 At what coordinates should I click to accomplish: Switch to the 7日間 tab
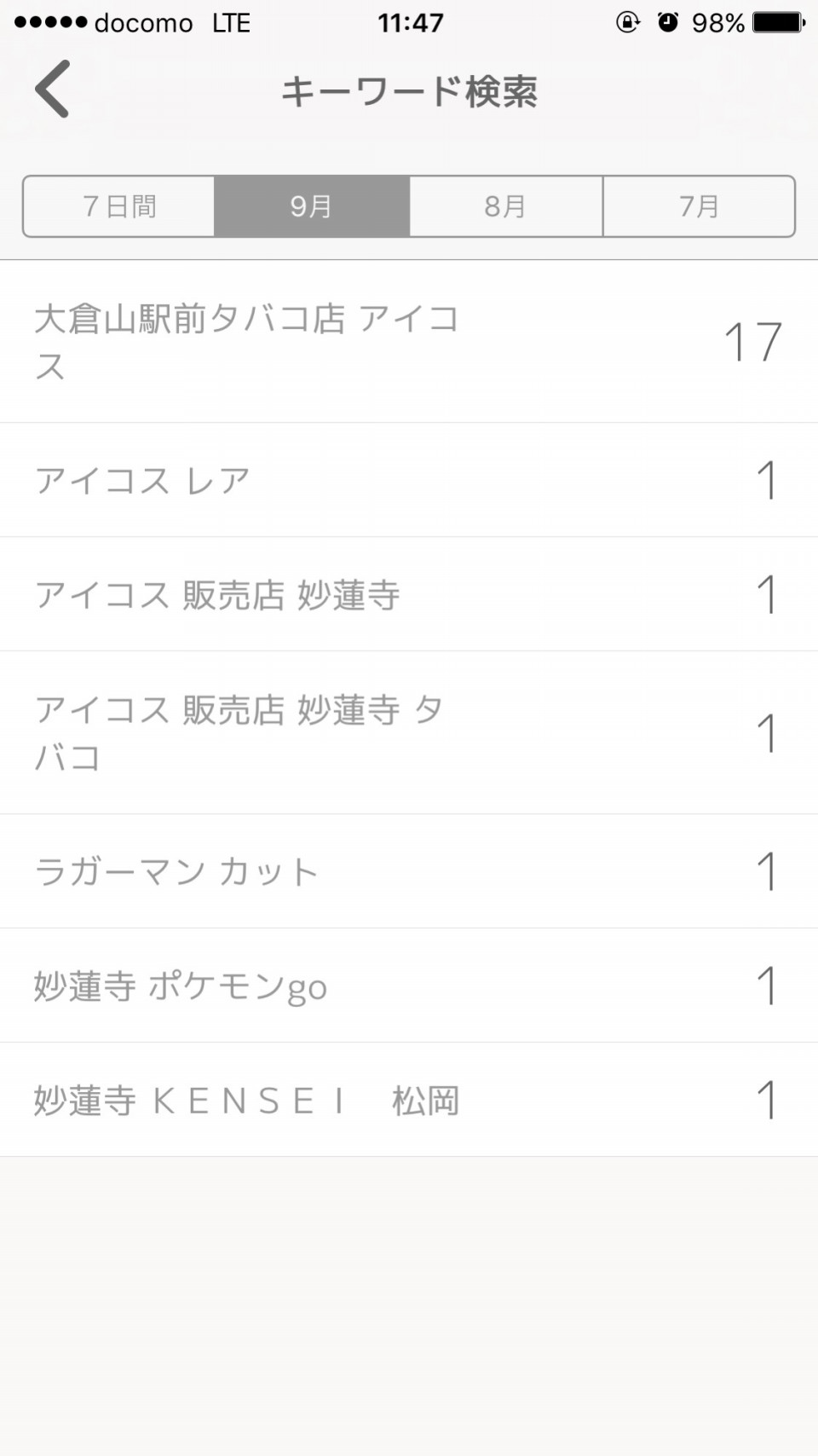point(119,206)
